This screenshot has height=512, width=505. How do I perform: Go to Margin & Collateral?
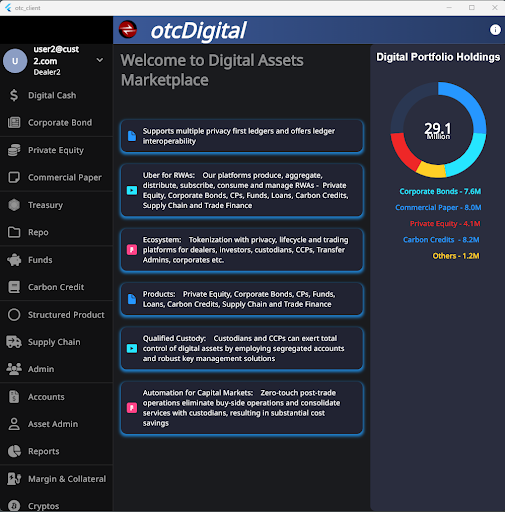[x=56, y=479]
